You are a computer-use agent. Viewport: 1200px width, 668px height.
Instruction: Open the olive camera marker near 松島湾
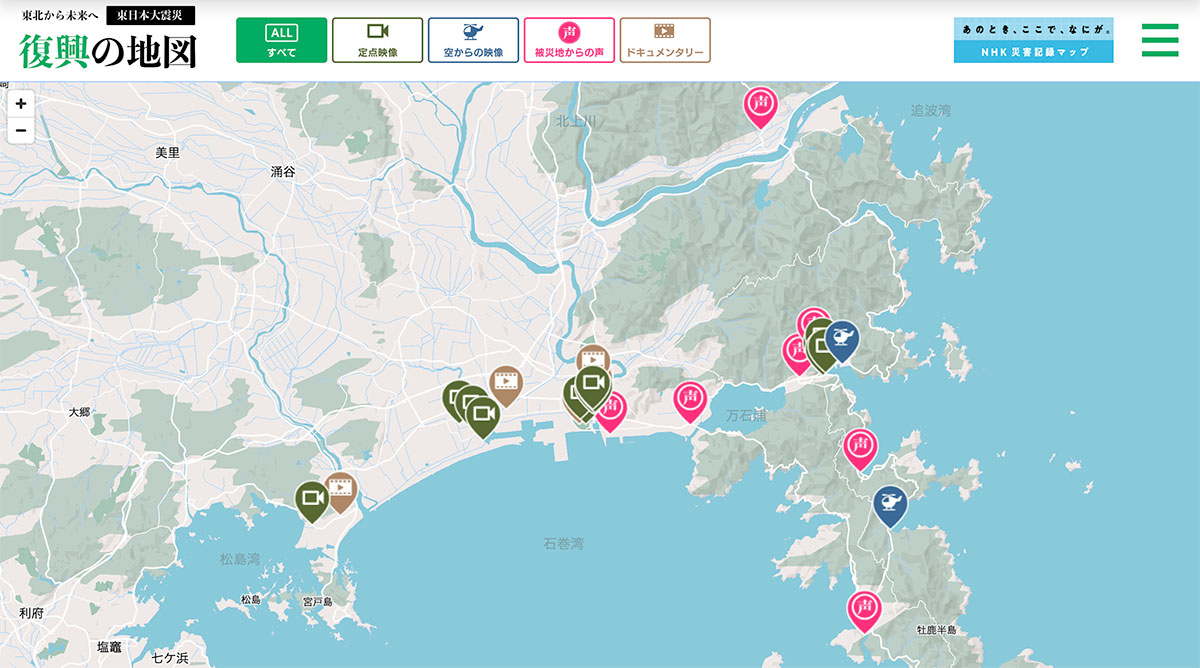(x=312, y=498)
